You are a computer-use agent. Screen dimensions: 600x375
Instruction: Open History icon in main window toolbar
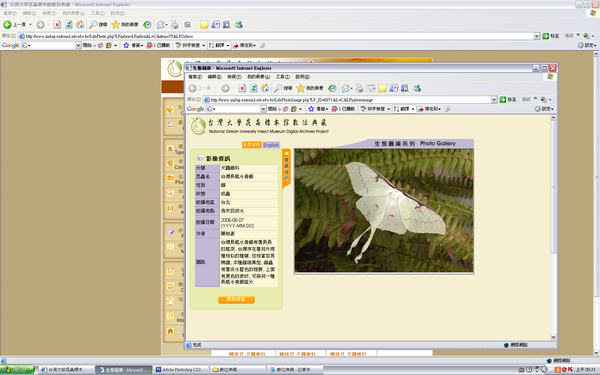147,25
